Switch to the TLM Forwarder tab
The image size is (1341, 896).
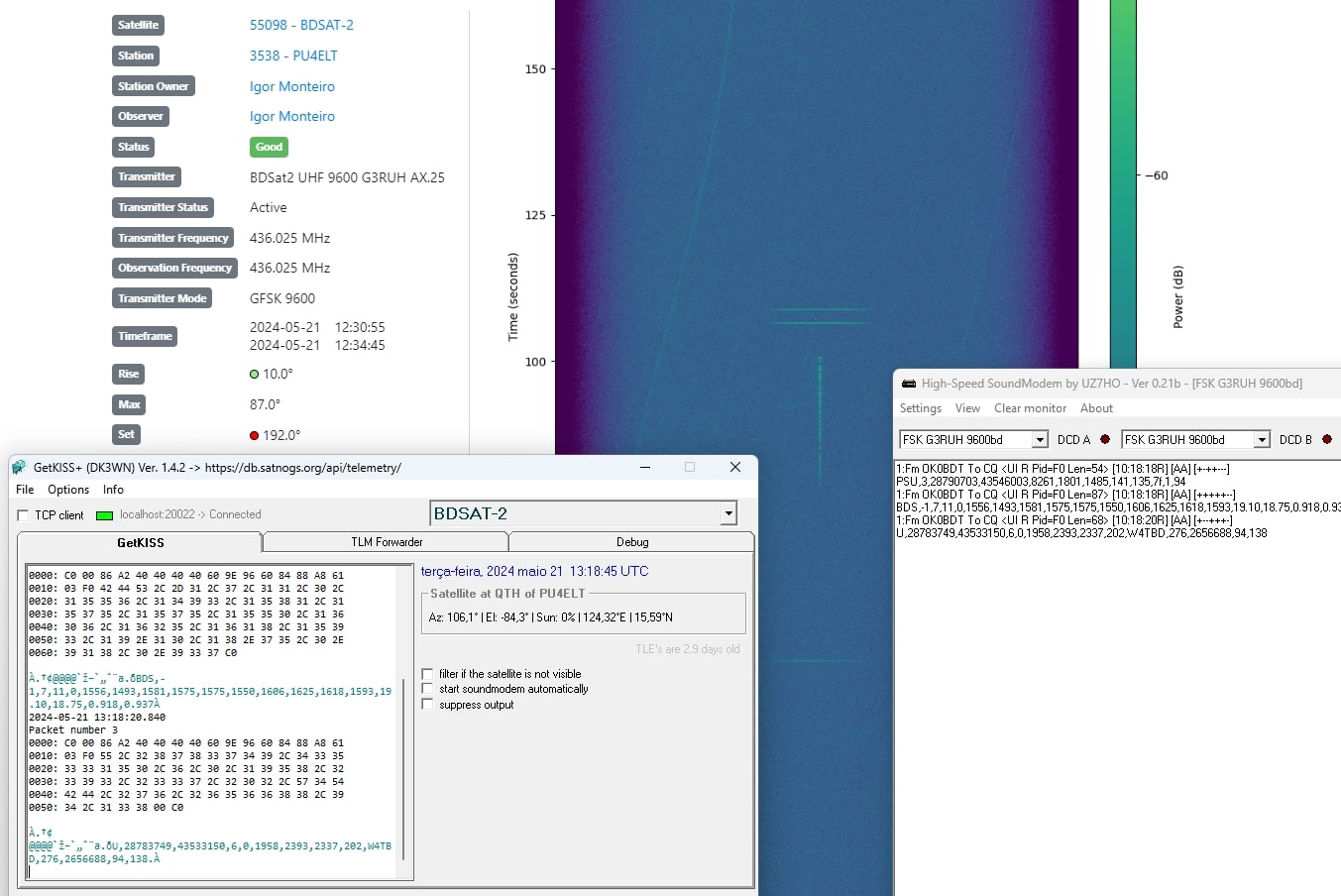pyautogui.click(x=387, y=542)
